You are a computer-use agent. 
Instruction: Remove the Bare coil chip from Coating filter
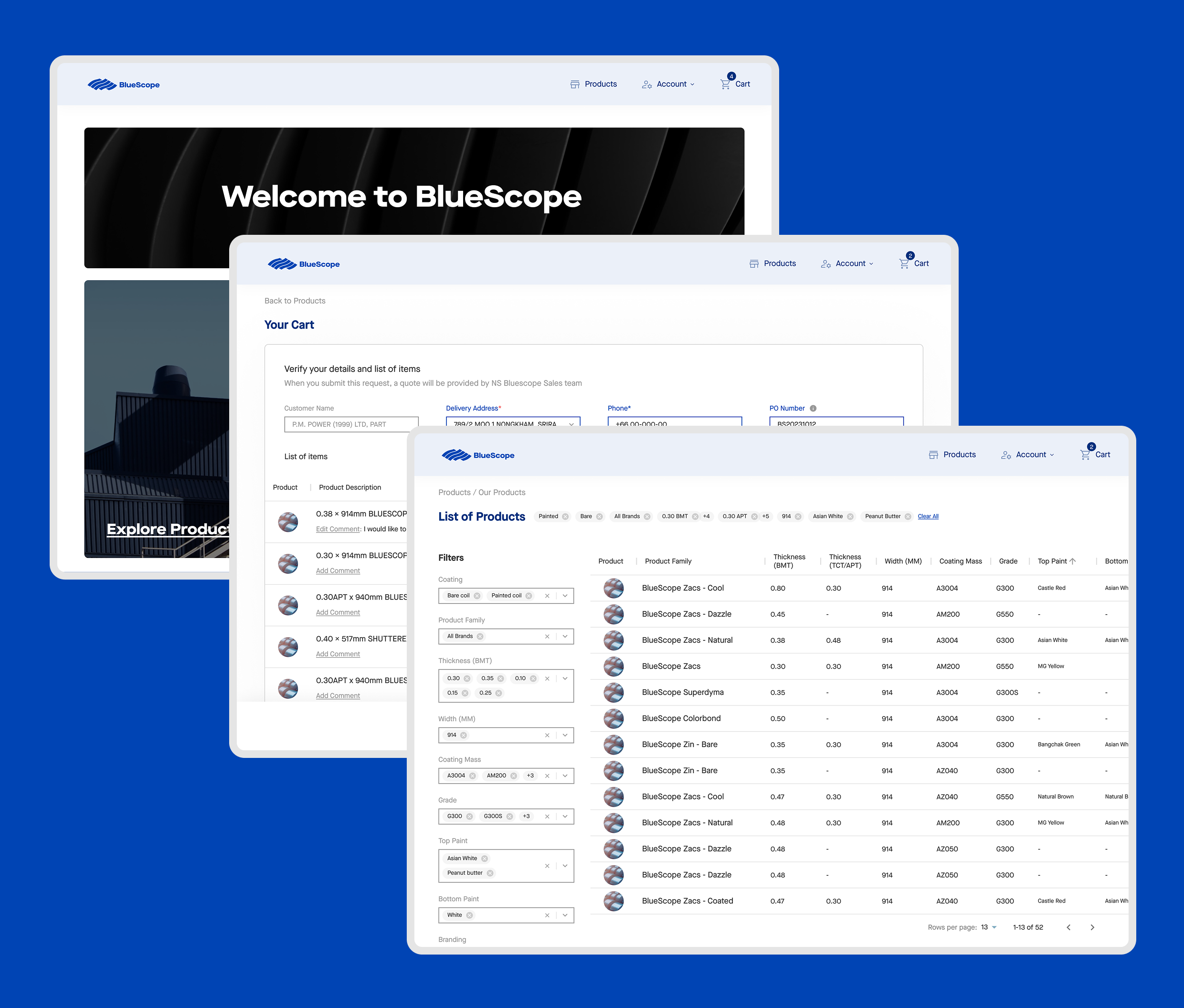click(x=479, y=595)
